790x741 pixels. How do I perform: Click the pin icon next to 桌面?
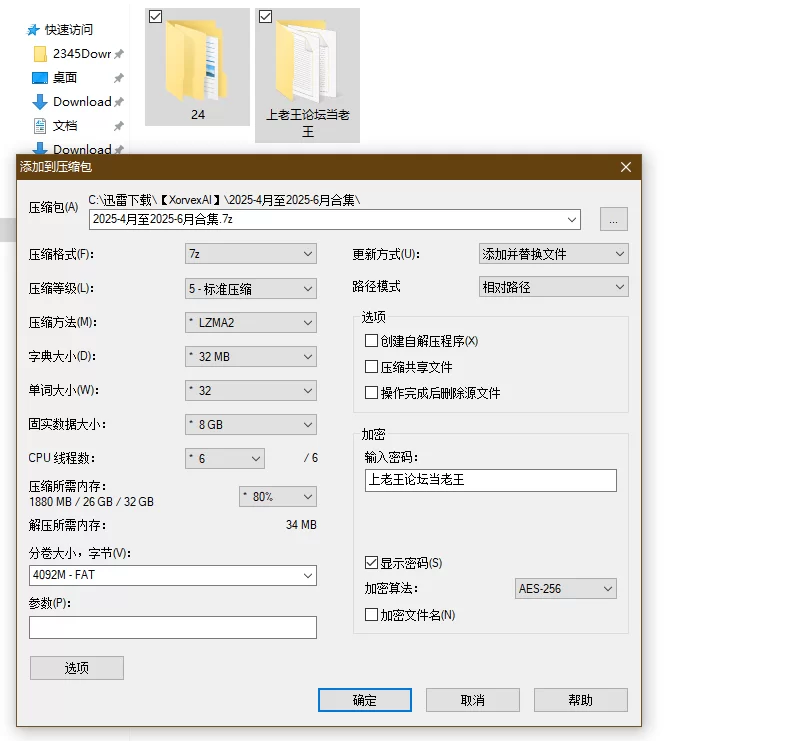[x=118, y=78]
